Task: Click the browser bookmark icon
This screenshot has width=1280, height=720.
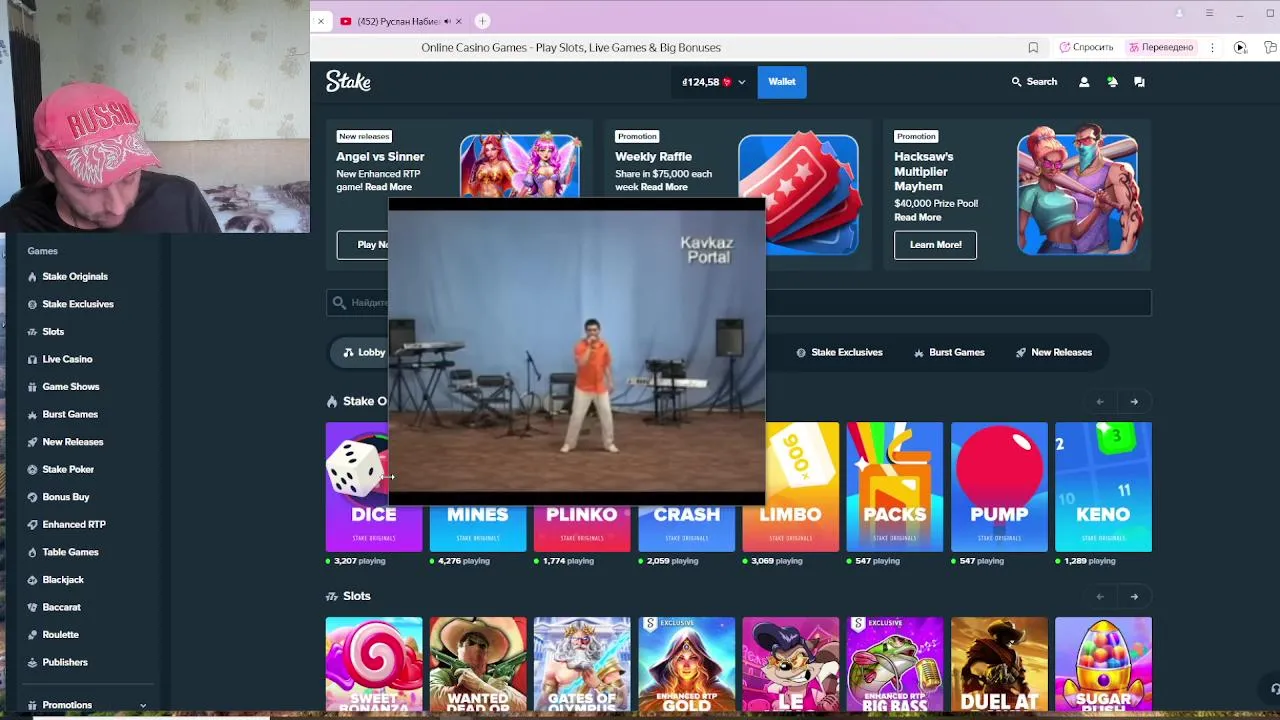Action: tap(1033, 47)
